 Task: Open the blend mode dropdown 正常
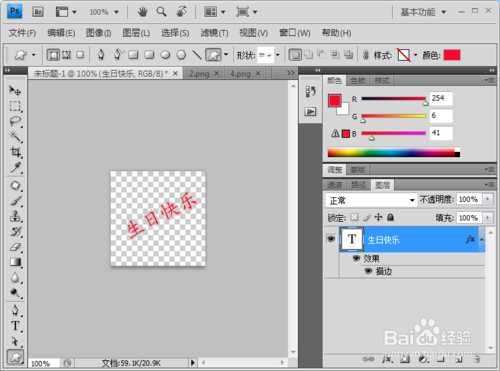pos(371,200)
